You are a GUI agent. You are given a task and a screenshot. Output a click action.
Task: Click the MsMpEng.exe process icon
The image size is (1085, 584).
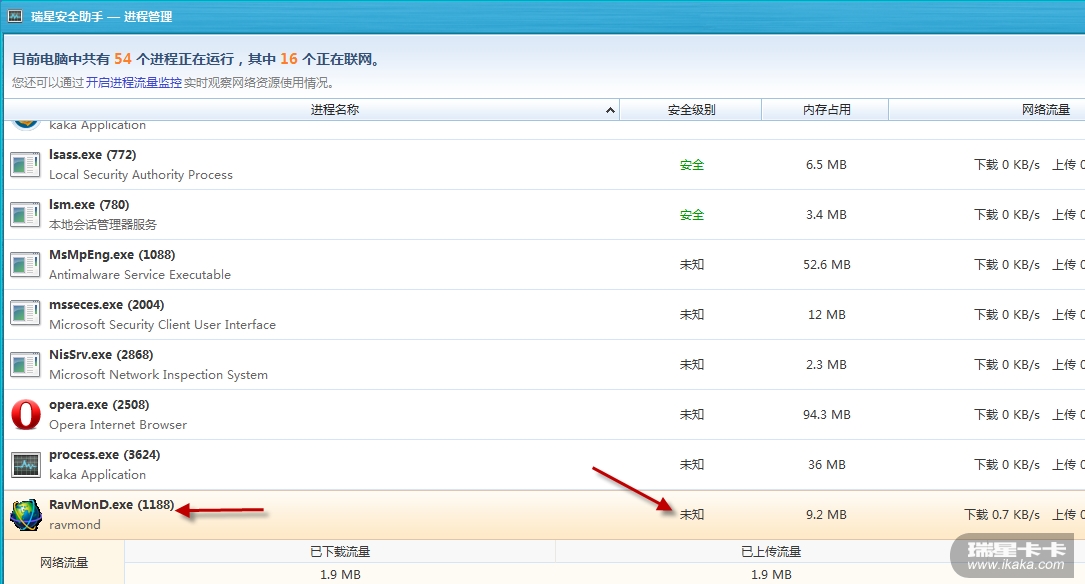pos(26,264)
